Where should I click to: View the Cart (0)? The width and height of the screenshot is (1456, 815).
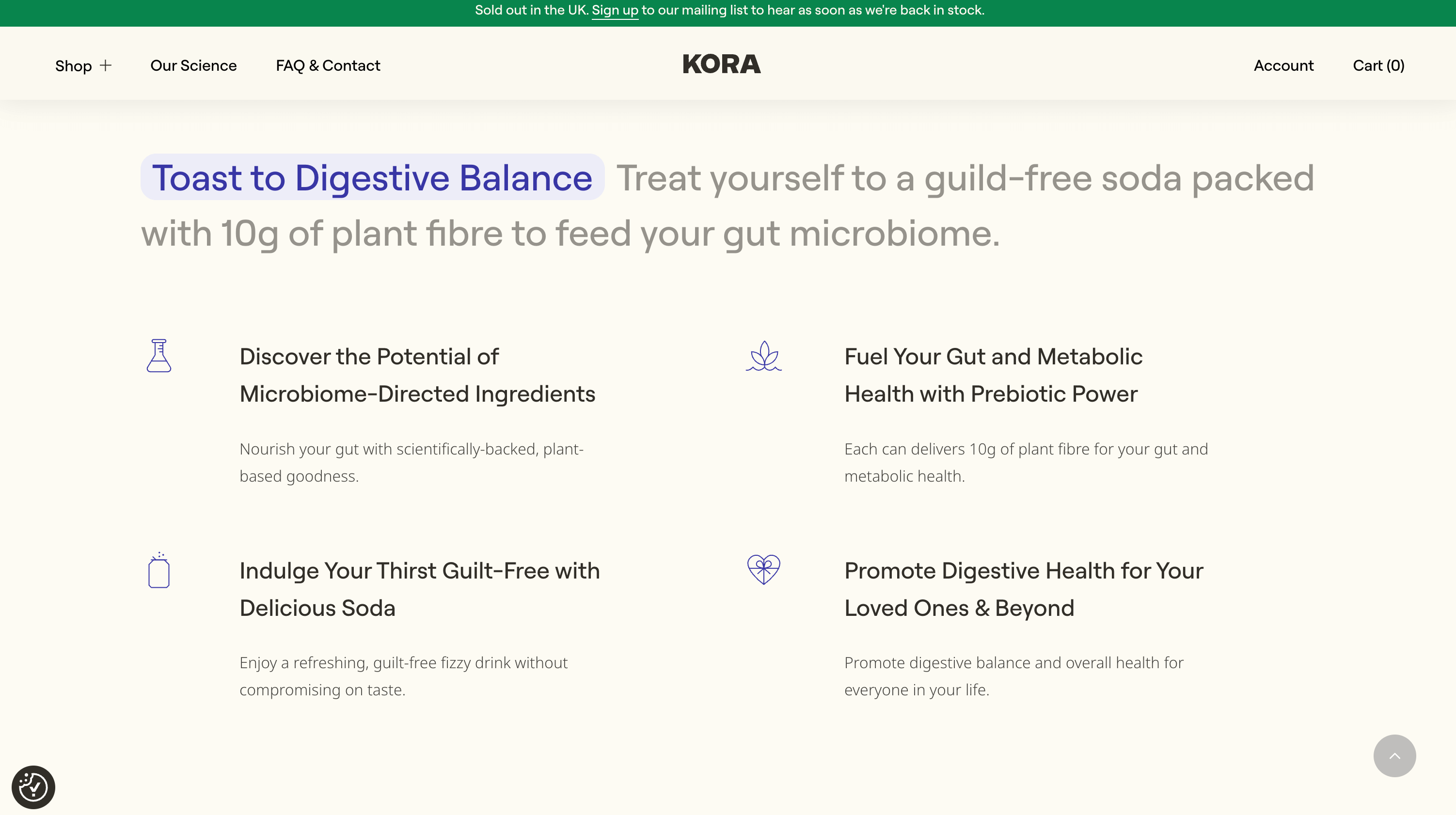point(1378,65)
